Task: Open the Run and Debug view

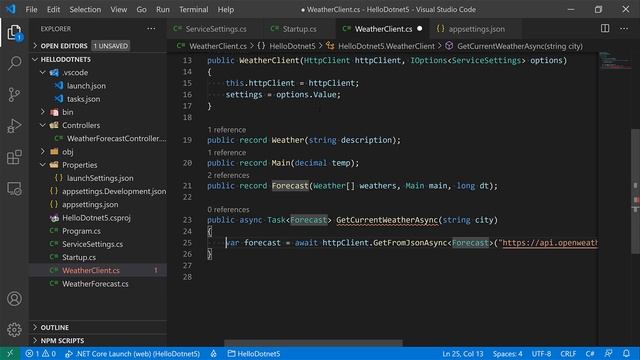Action: point(14,126)
